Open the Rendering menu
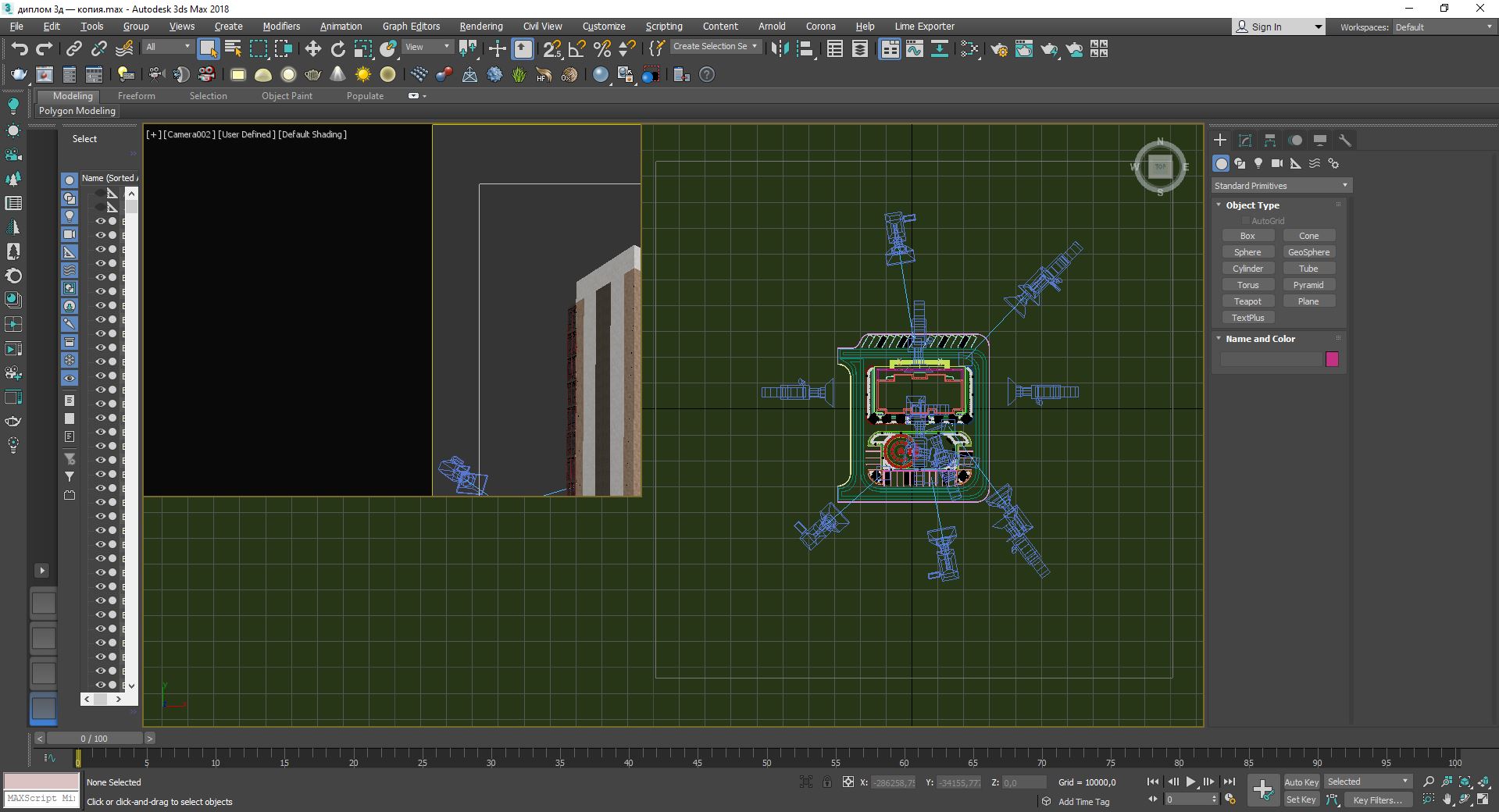The image size is (1499, 812). coord(481,27)
